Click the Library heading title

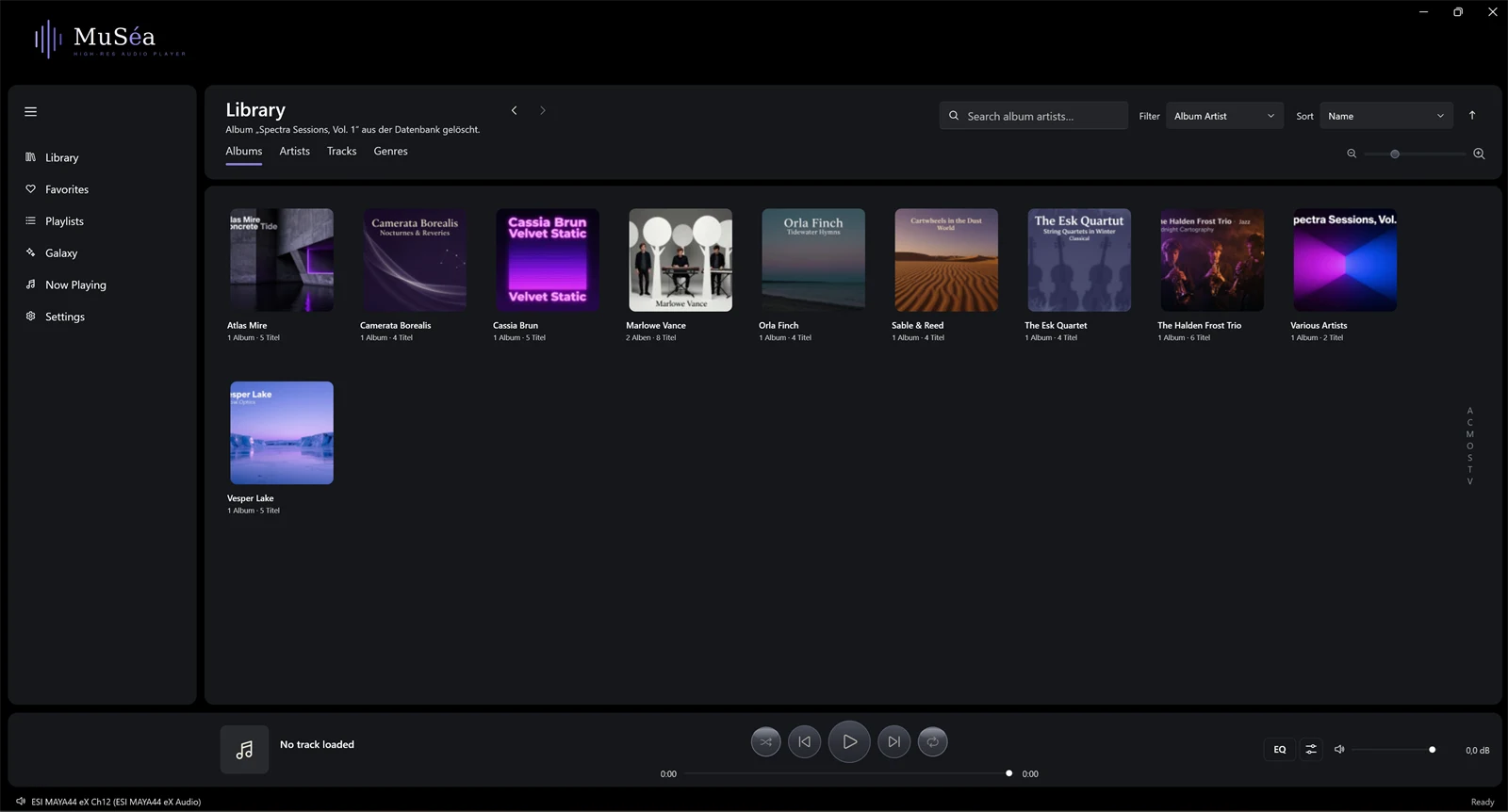tap(255, 110)
